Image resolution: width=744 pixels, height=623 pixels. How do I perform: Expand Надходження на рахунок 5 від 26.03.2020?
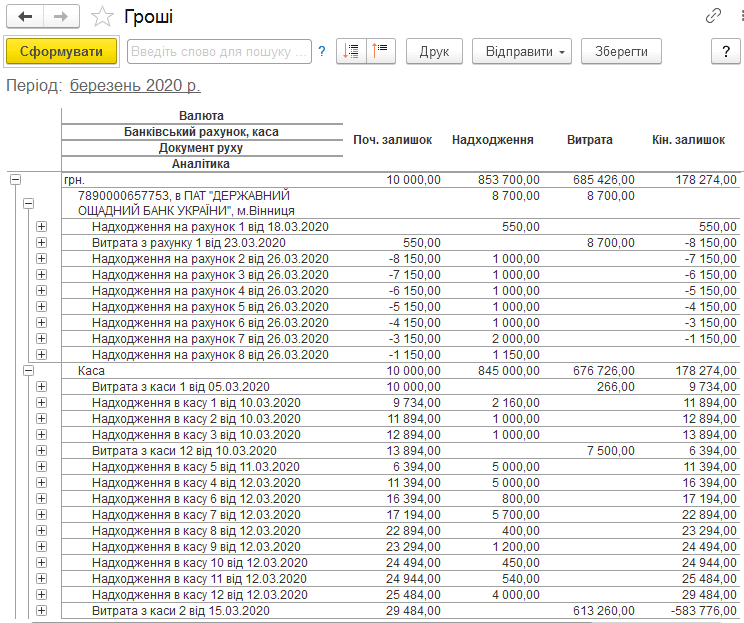click(42, 307)
